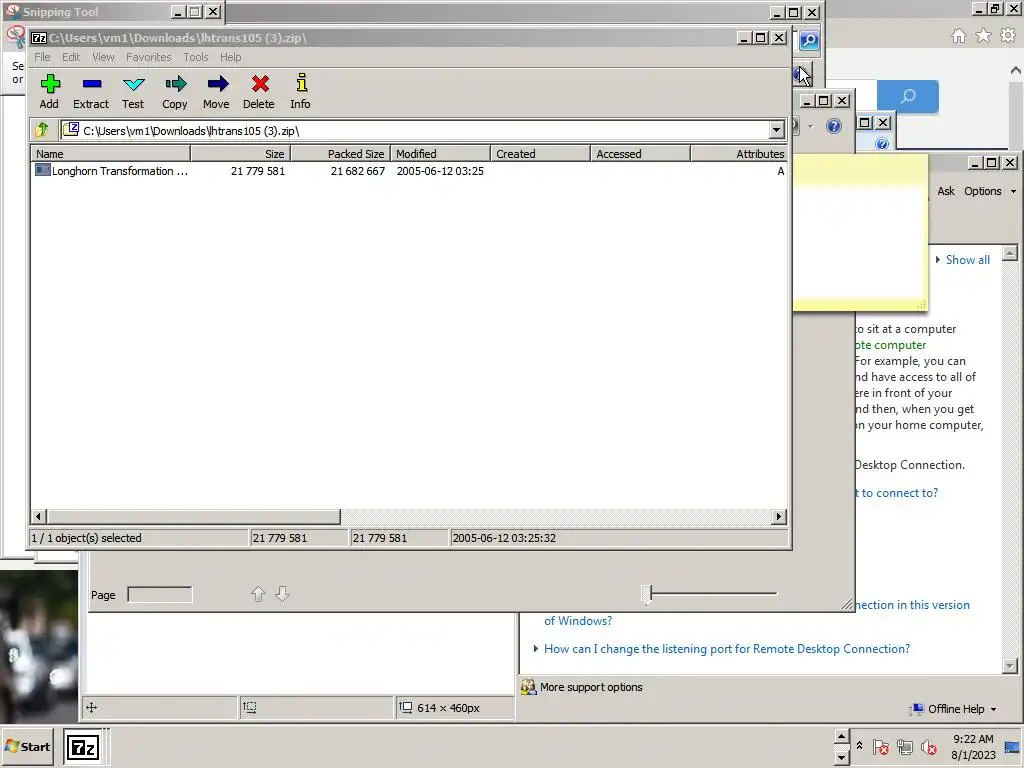Open the browser Home icon
1024x768 pixels.
pyautogui.click(x=959, y=36)
